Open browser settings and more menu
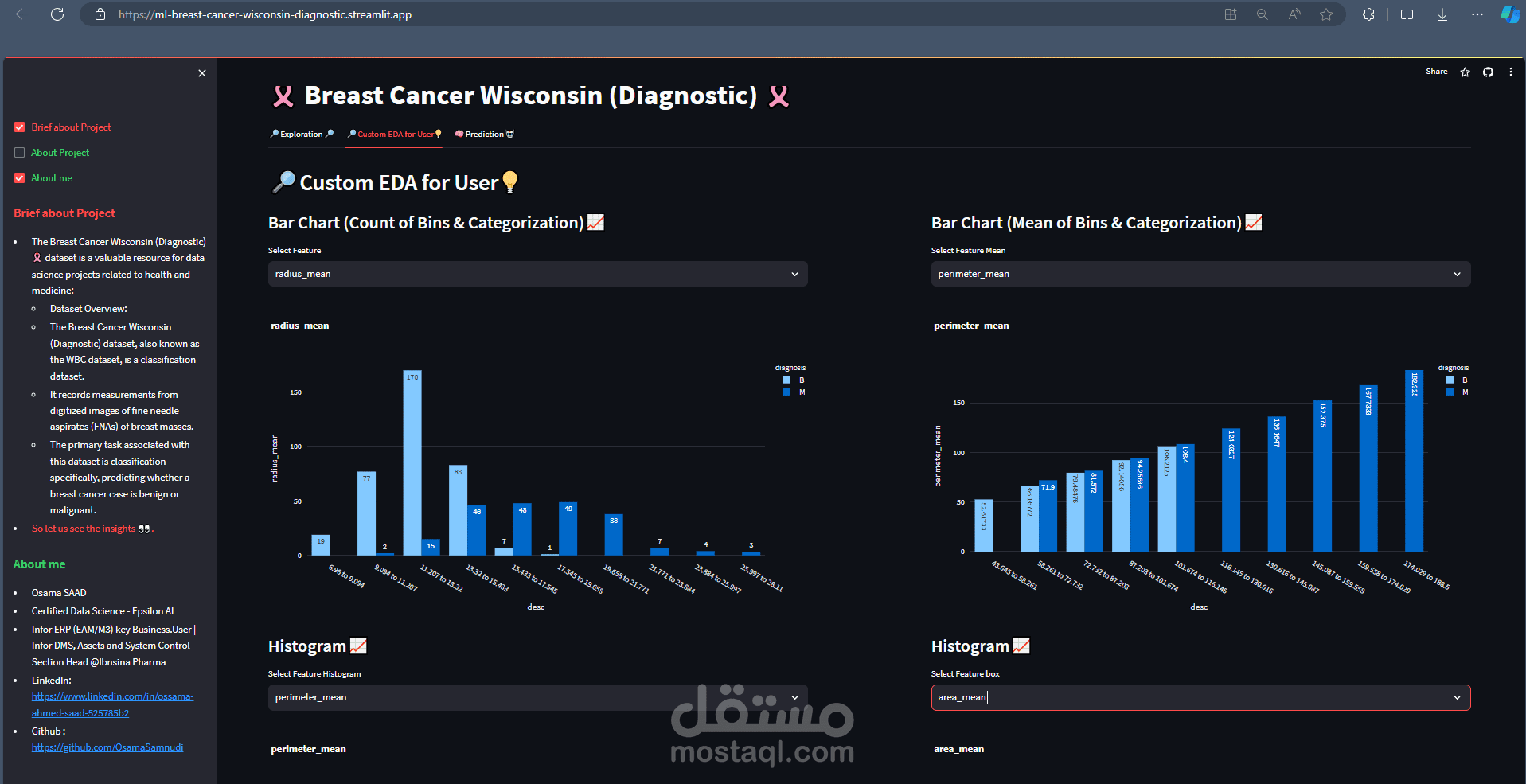The width and height of the screenshot is (1526, 784). 1477,14
